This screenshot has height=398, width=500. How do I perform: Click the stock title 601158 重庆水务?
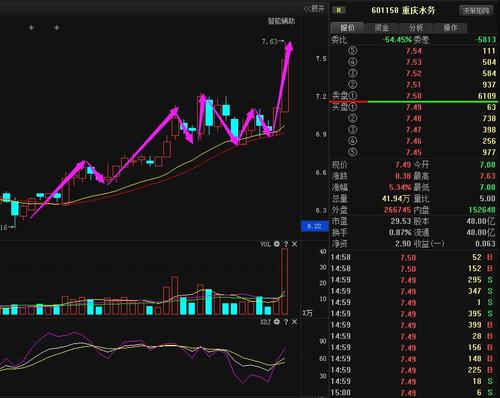(x=403, y=10)
